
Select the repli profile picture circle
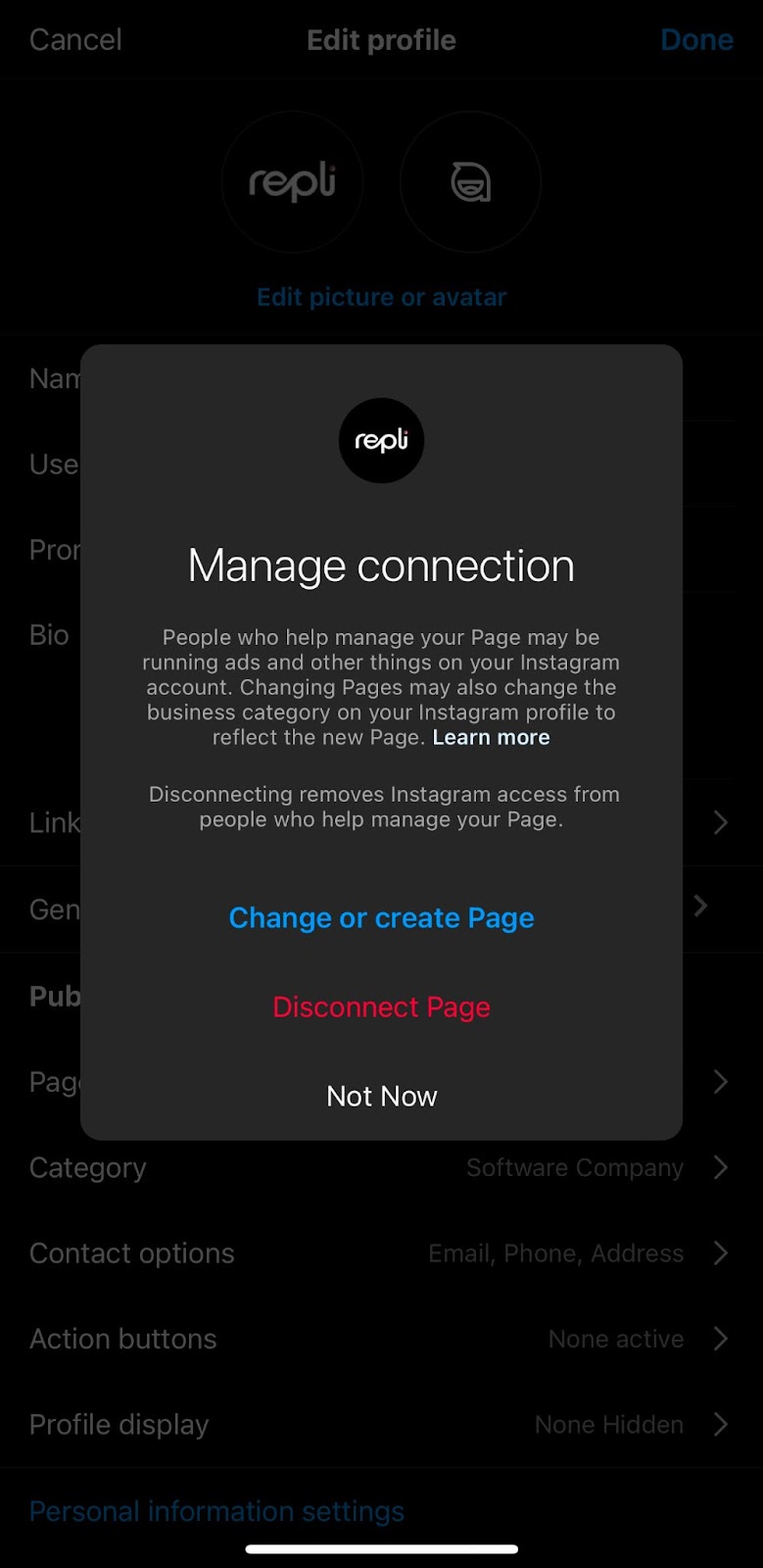pos(292,182)
